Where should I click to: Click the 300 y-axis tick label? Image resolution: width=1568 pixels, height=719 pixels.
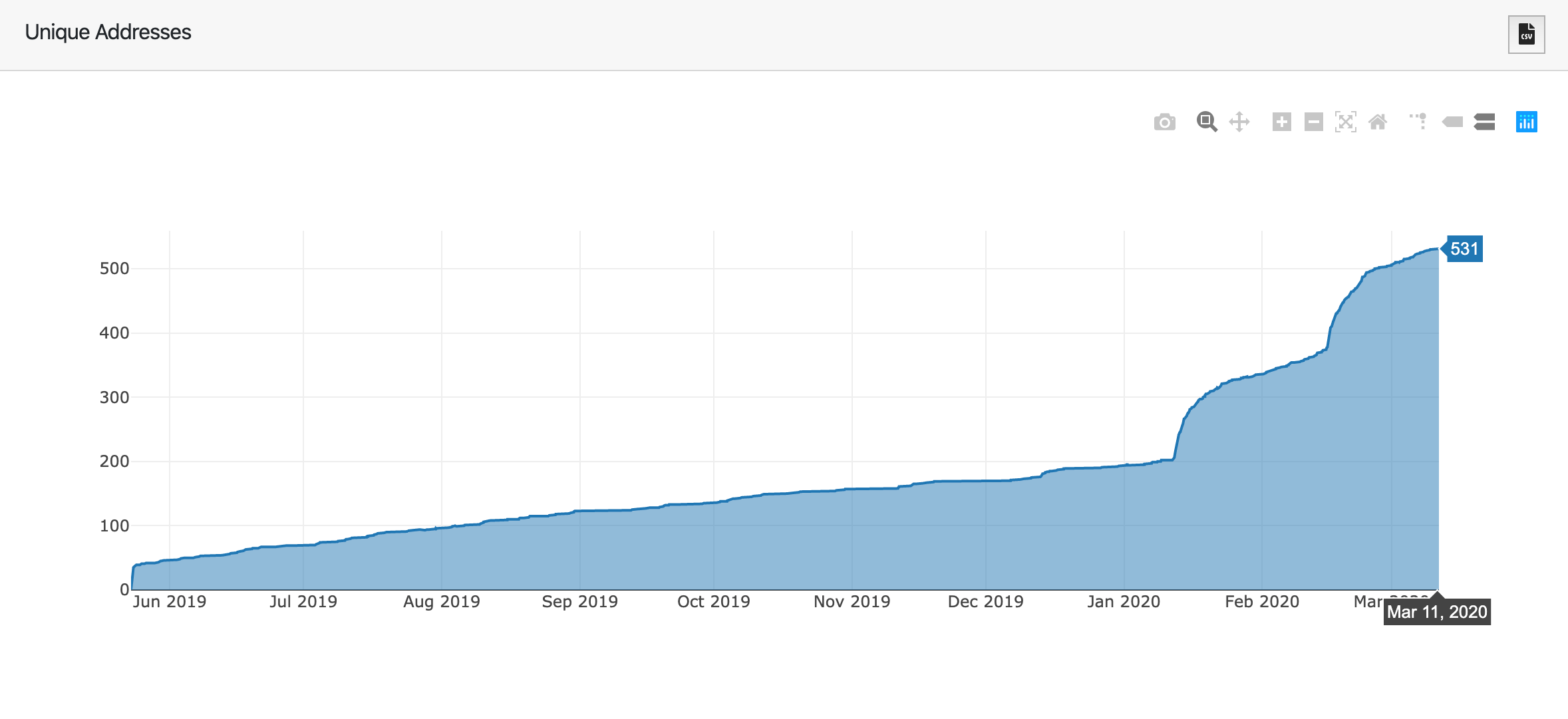coord(114,398)
